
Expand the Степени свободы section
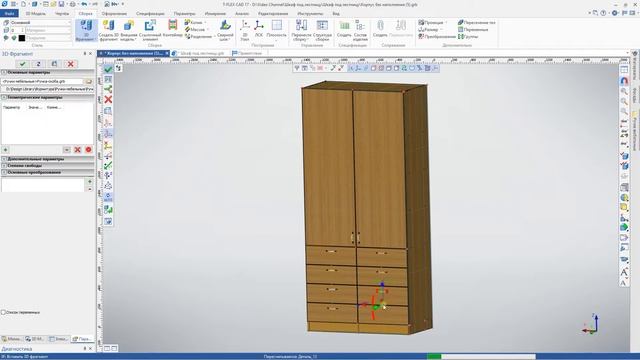[x=47, y=166]
